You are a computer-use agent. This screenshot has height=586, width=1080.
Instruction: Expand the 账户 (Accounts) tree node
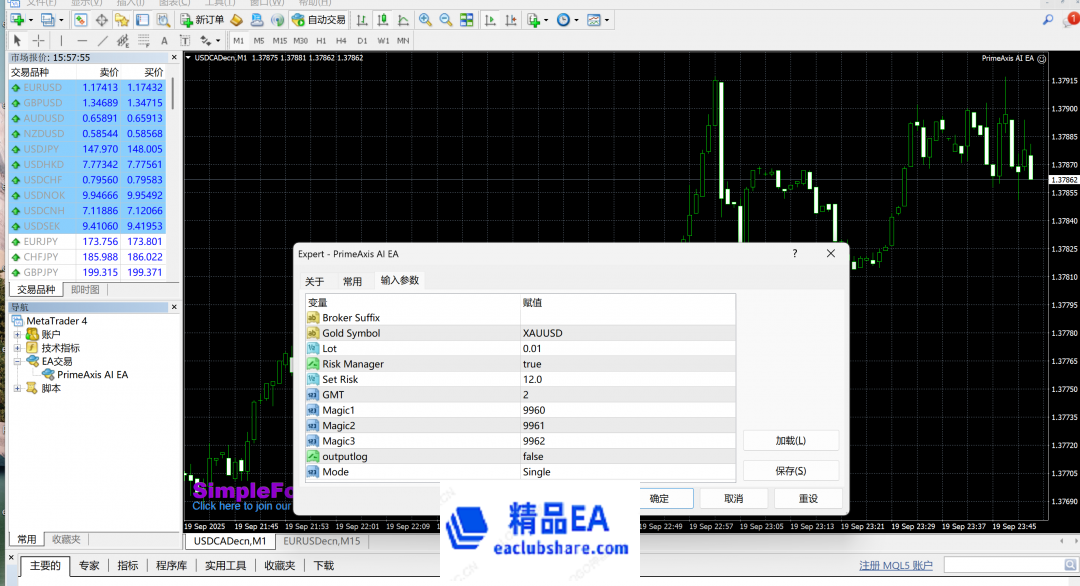click(17, 334)
